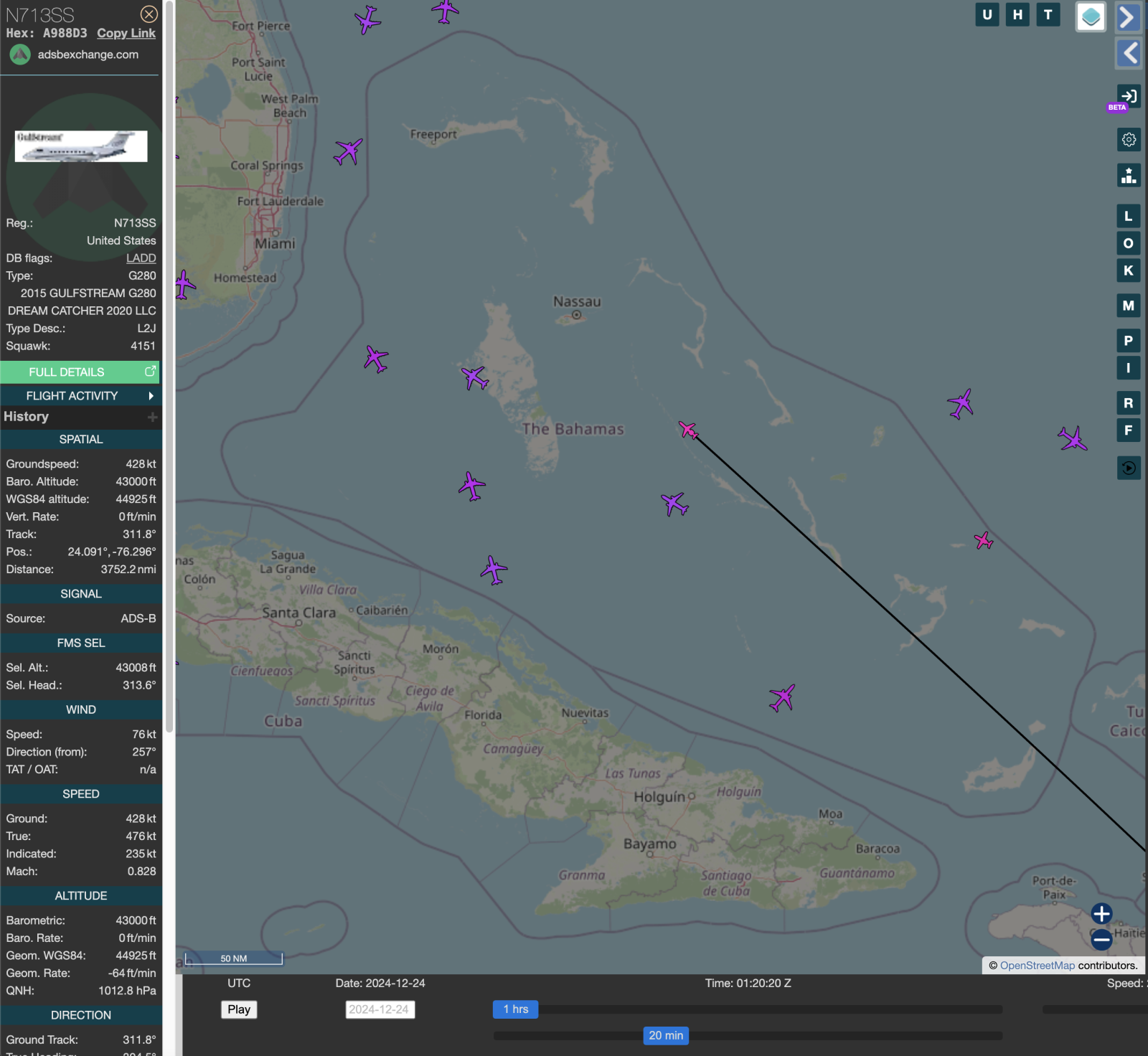Click the 20 min timeline slider handle

[x=666, y=1035]
